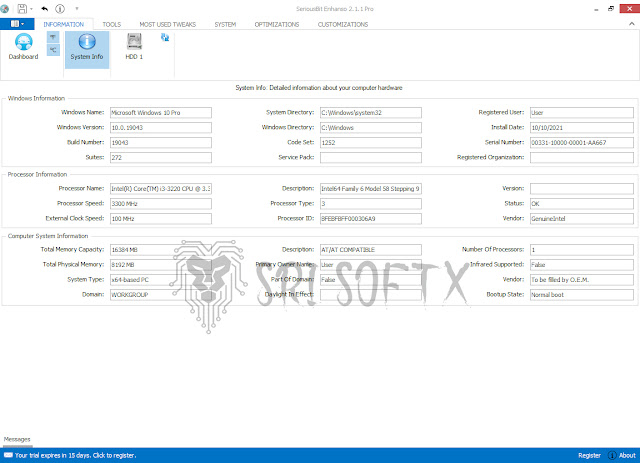
Task: Click the processor Status field showing OK
Action: coord(582,204)
